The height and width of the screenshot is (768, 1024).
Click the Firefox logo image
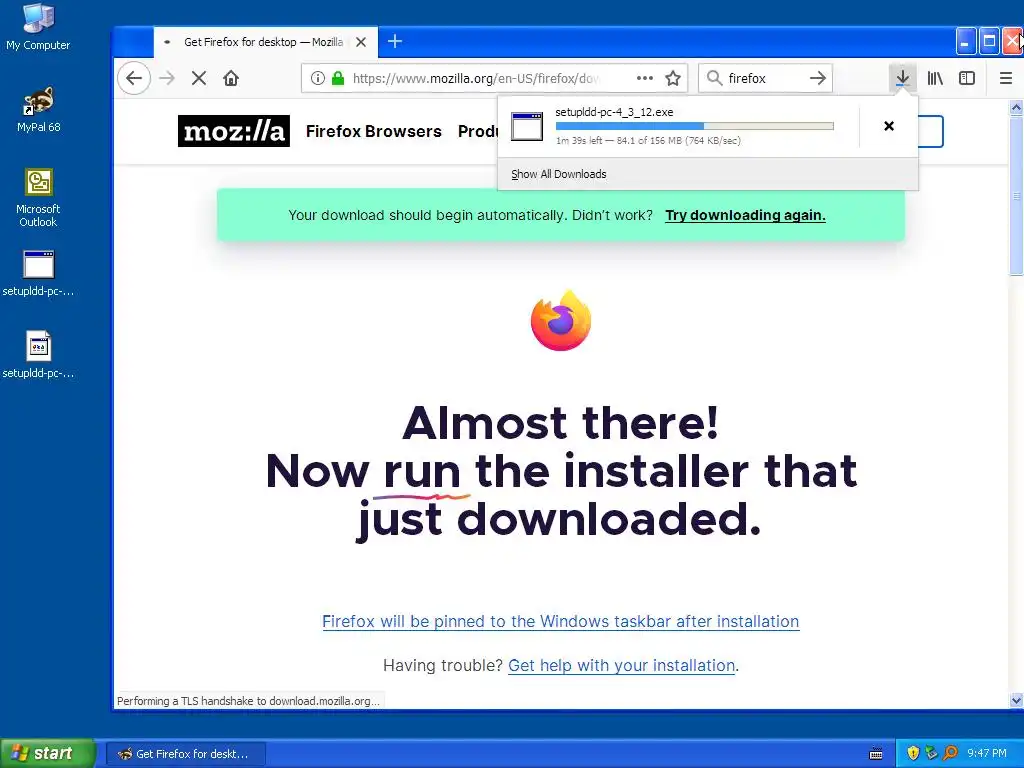click(x=561, y=320)
